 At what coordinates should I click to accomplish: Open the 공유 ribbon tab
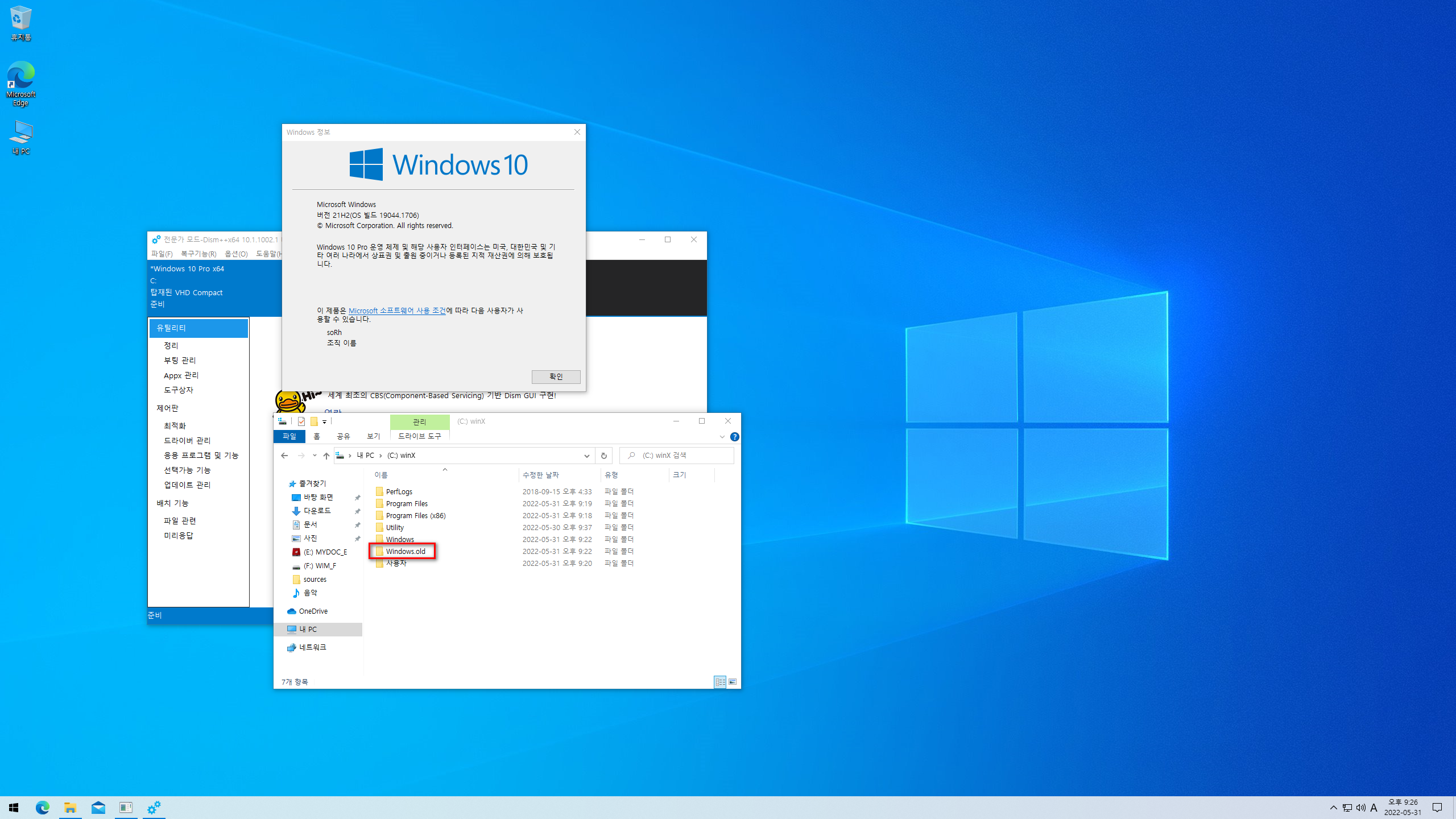(344, 436)
